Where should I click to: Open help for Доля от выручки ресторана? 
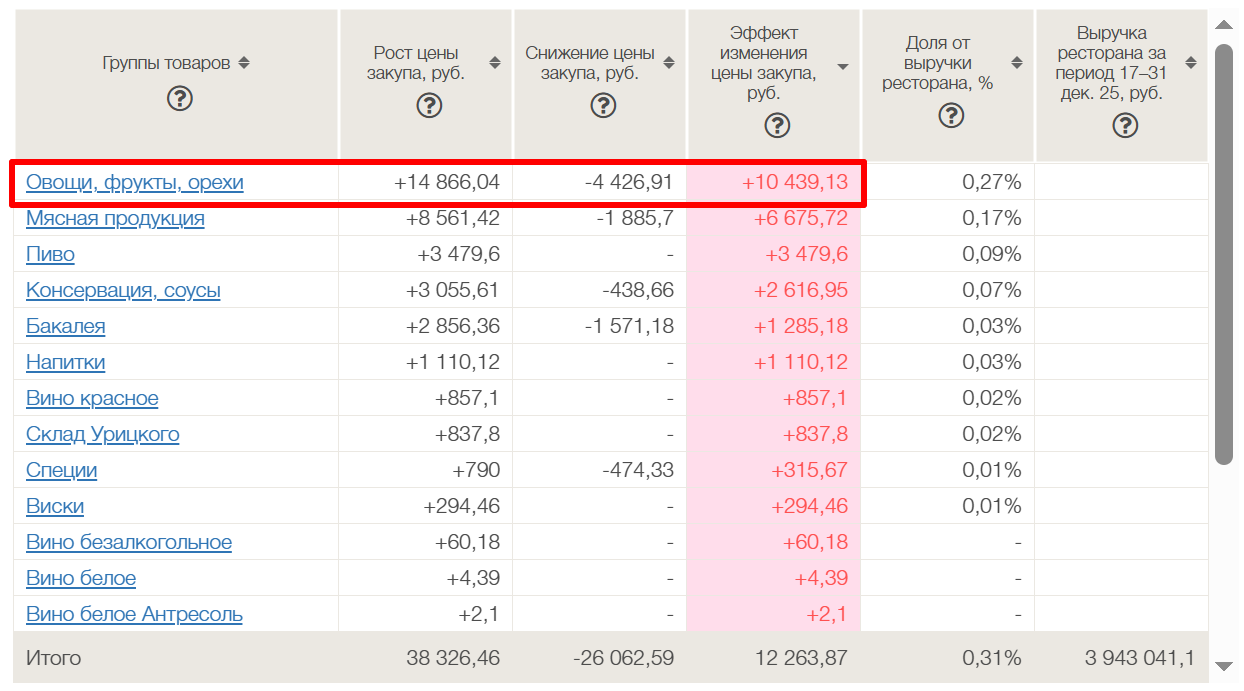pyautogui.click(x=951, y=115)
